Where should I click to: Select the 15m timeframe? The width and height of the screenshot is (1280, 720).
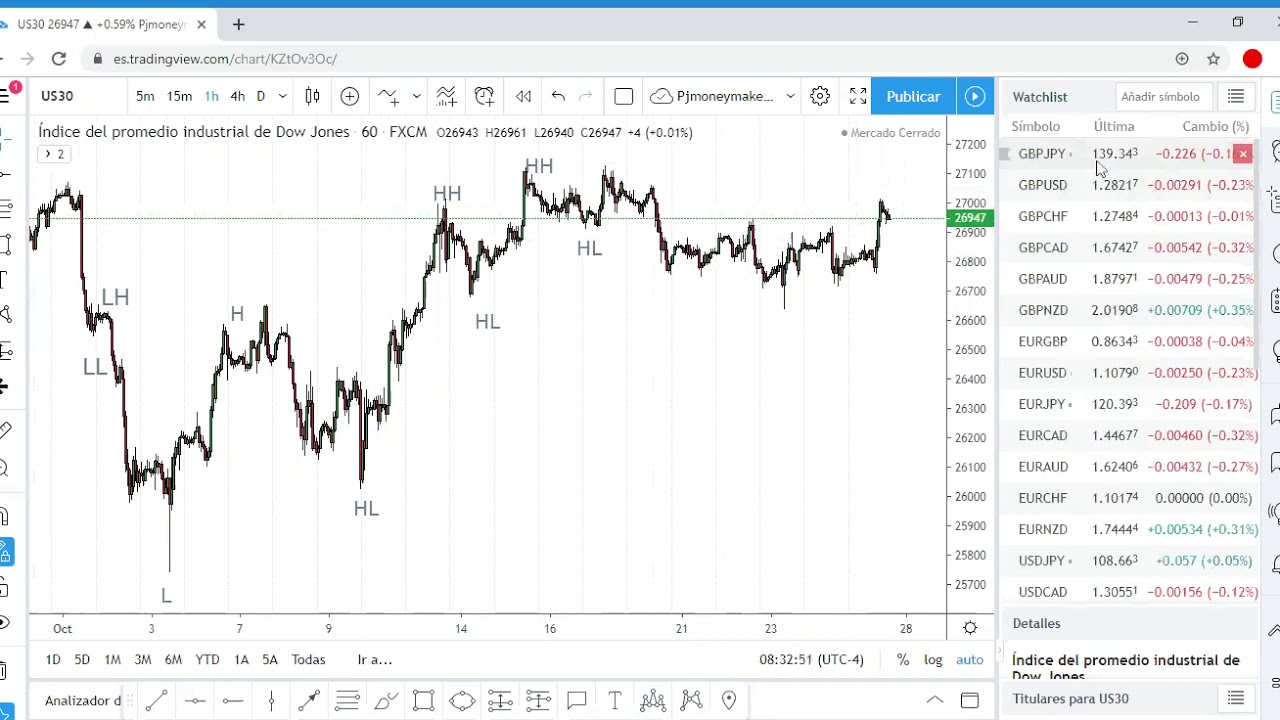[179, 96]
